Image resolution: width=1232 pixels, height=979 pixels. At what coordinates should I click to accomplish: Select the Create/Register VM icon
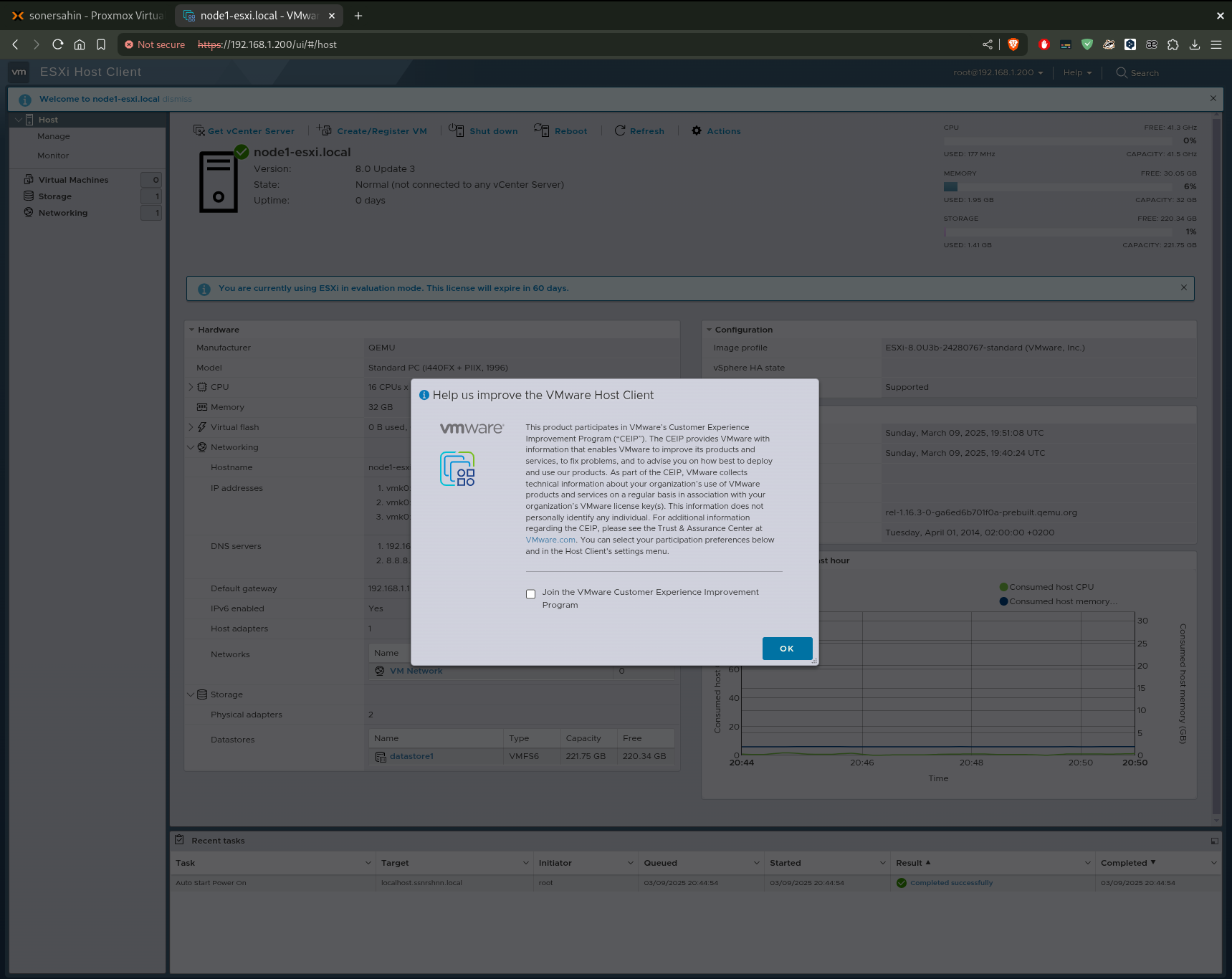point(325,130)
